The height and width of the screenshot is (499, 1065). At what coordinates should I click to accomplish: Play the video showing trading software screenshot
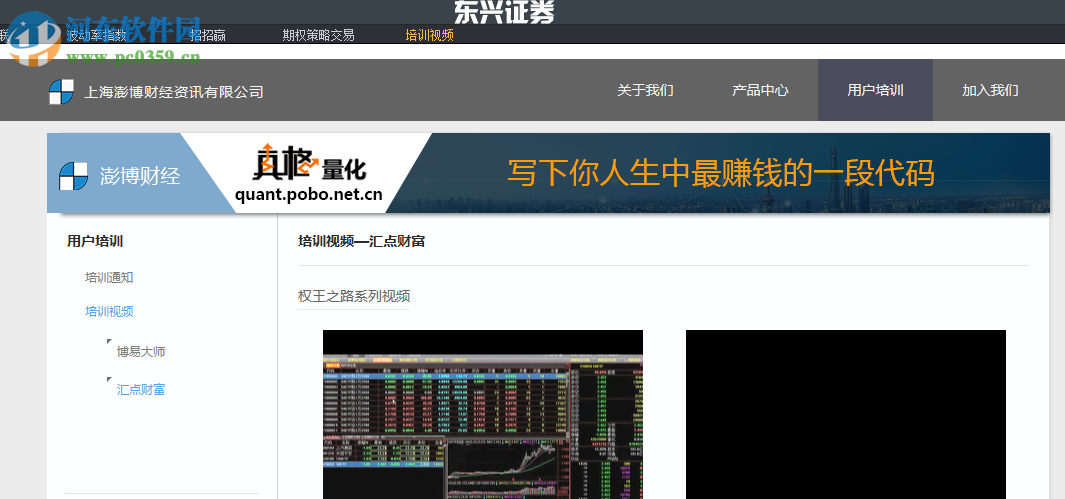point(483,414)
